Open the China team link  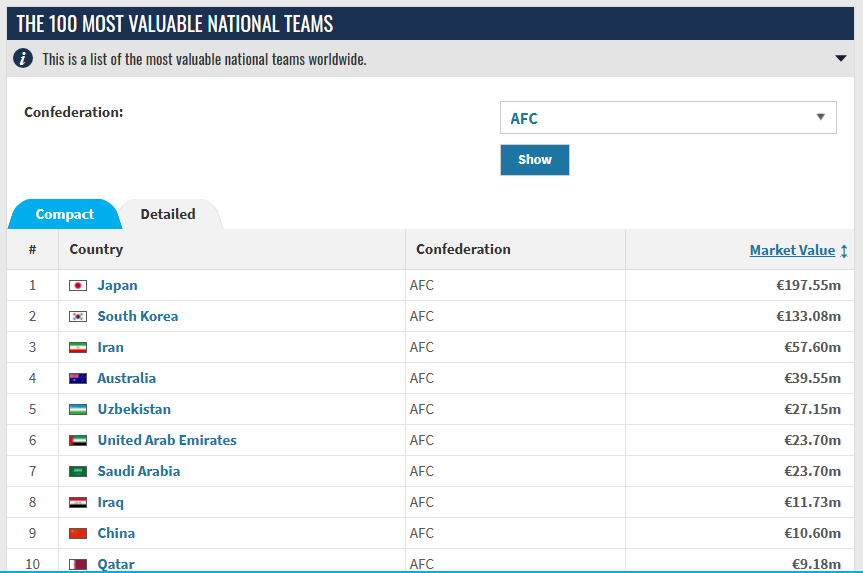[x=116, y=533]
